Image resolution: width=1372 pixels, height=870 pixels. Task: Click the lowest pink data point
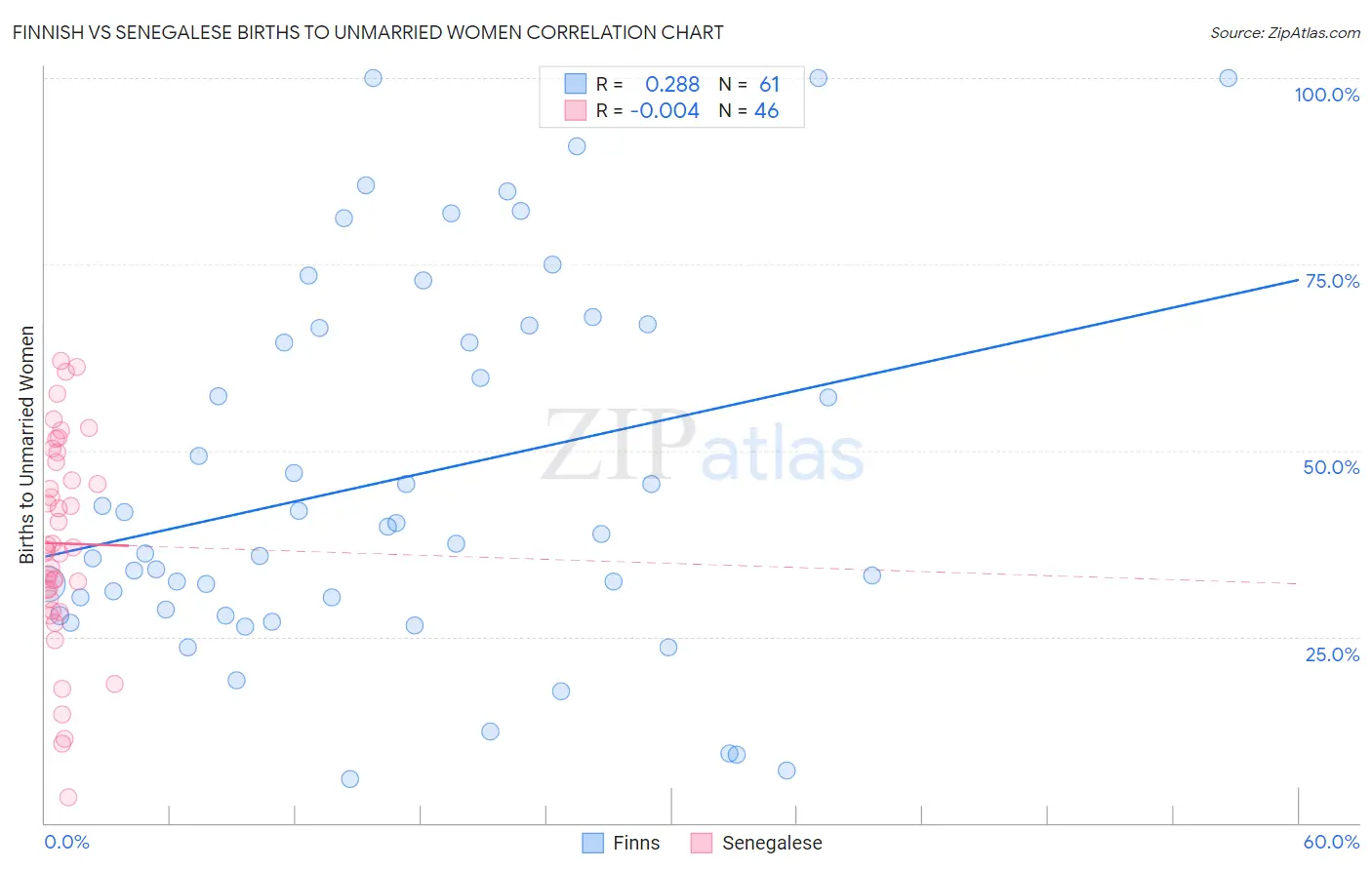pos(68,797)
